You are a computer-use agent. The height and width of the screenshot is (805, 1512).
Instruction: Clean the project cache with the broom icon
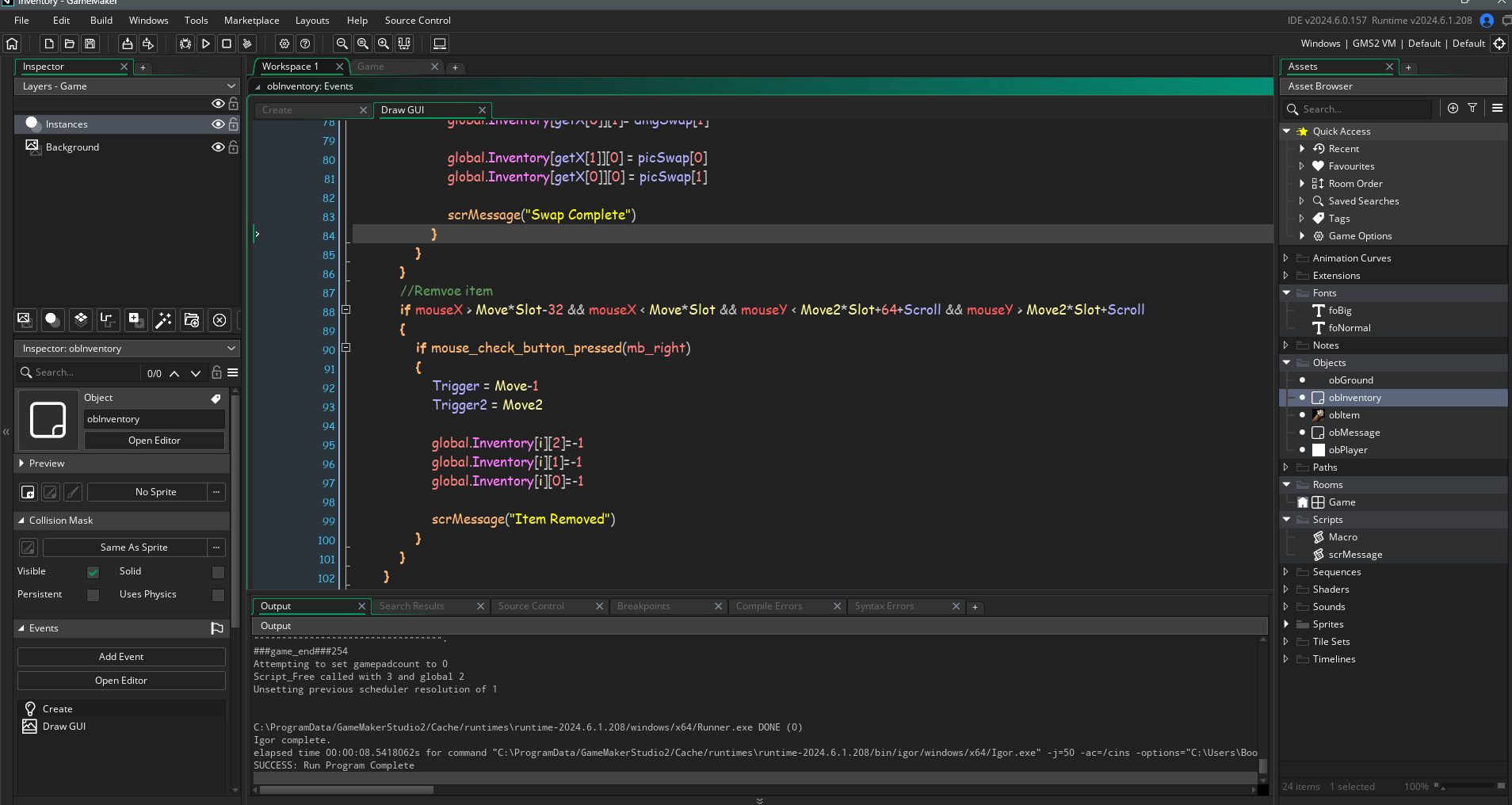[x=248, y=44]
